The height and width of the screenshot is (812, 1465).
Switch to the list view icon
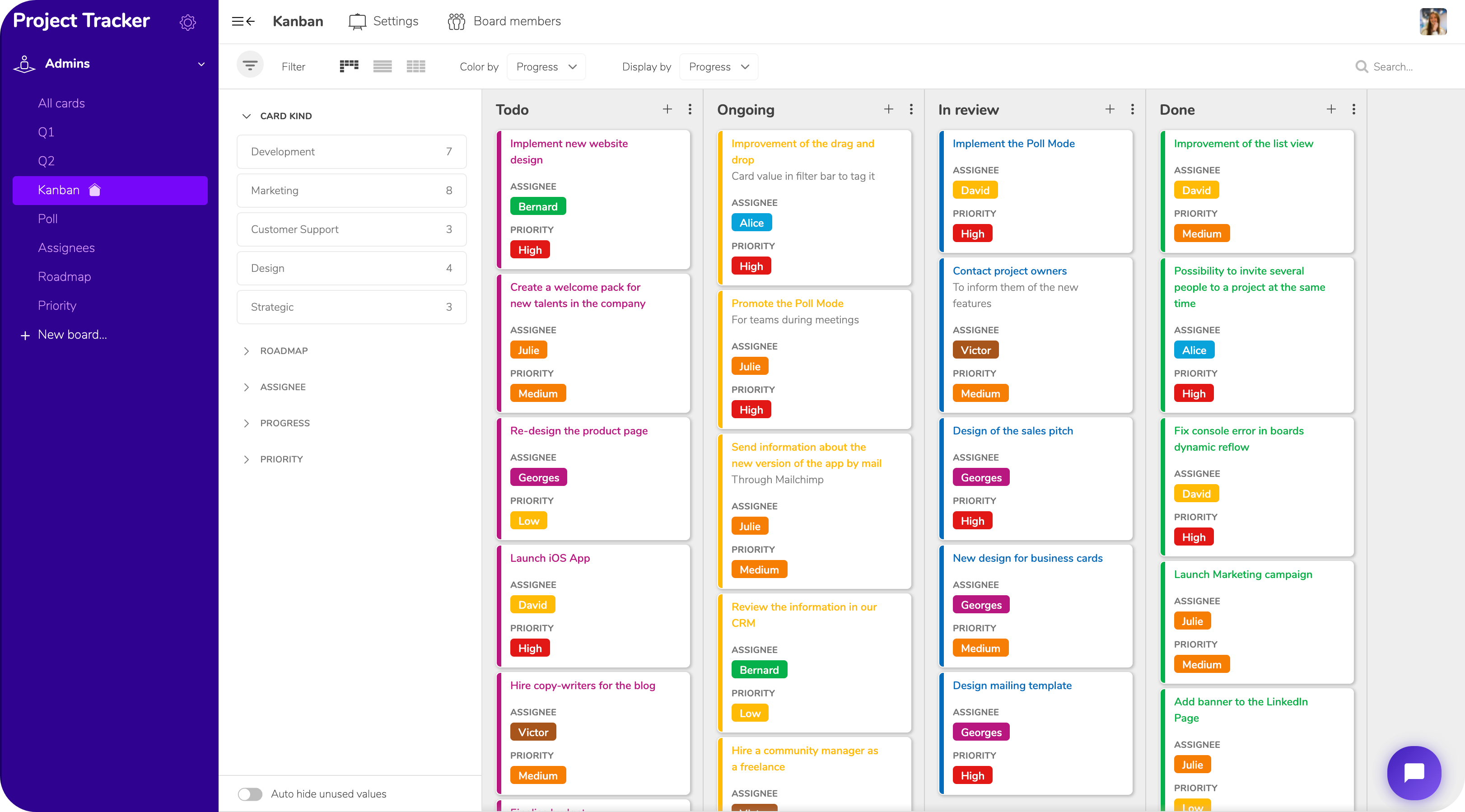click(x=382, y=66)
